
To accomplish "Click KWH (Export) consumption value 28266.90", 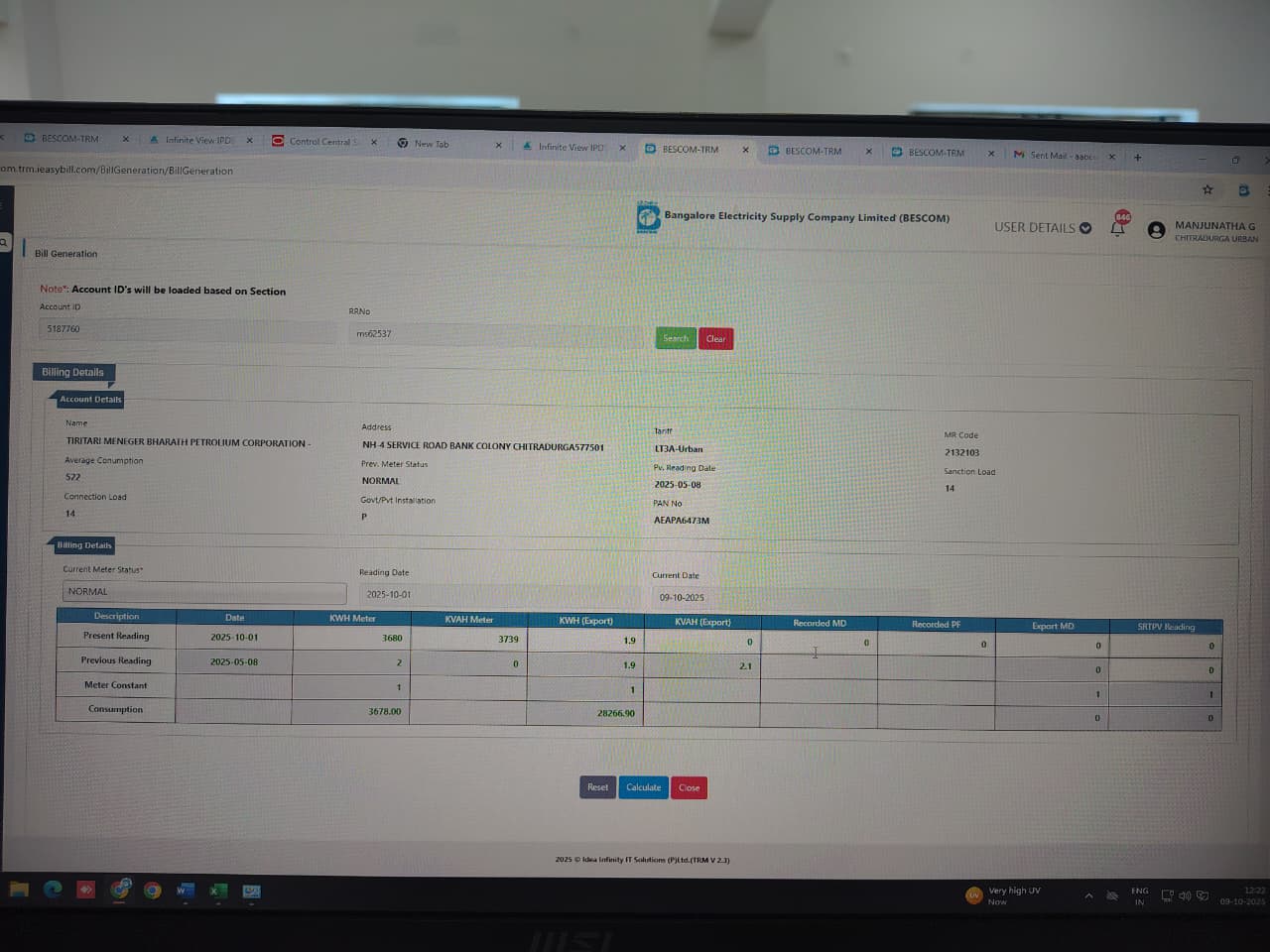I will [615, 713].
